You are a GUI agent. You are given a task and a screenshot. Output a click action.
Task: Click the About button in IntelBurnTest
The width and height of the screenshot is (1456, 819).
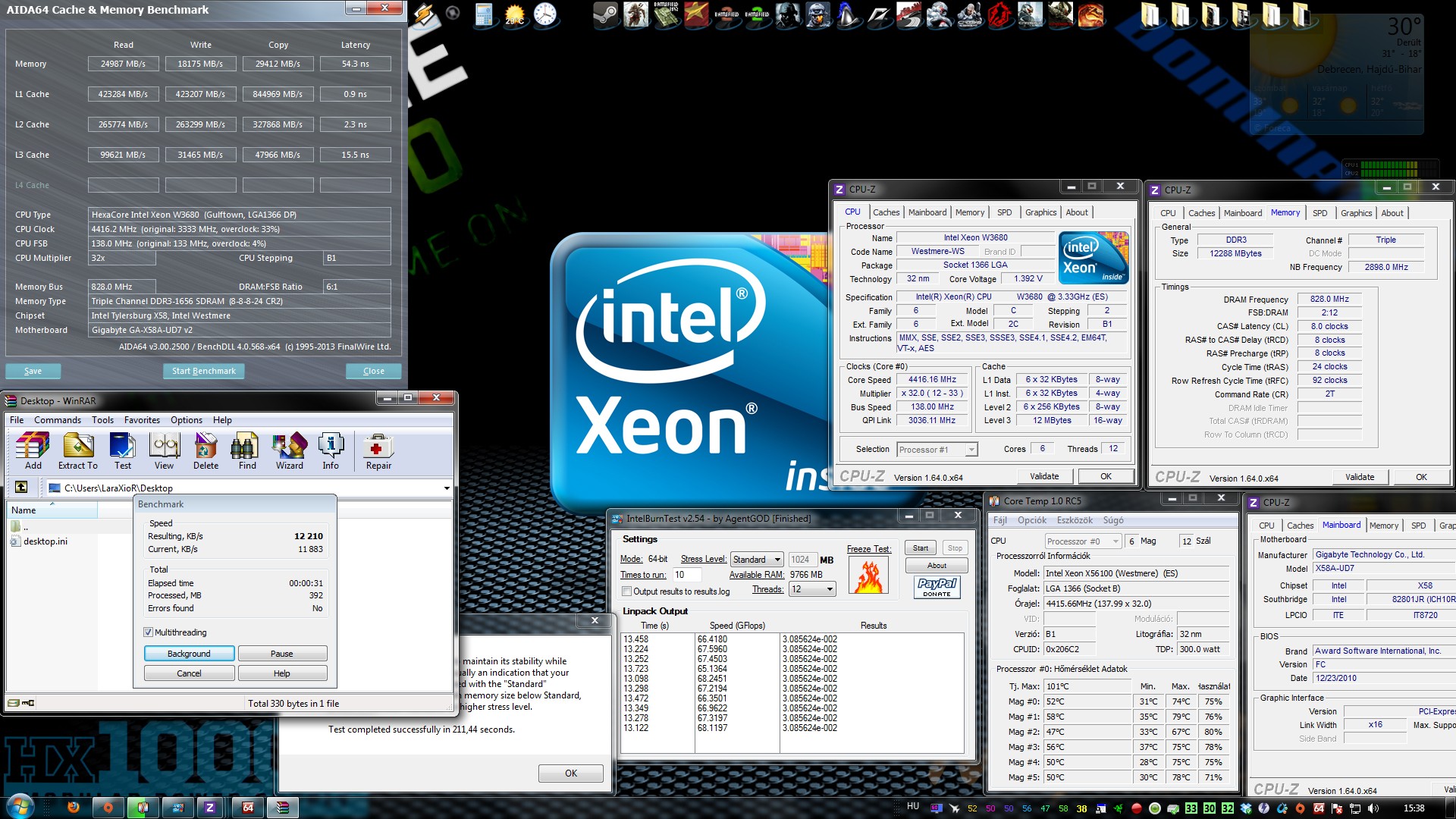coord(937,566)
